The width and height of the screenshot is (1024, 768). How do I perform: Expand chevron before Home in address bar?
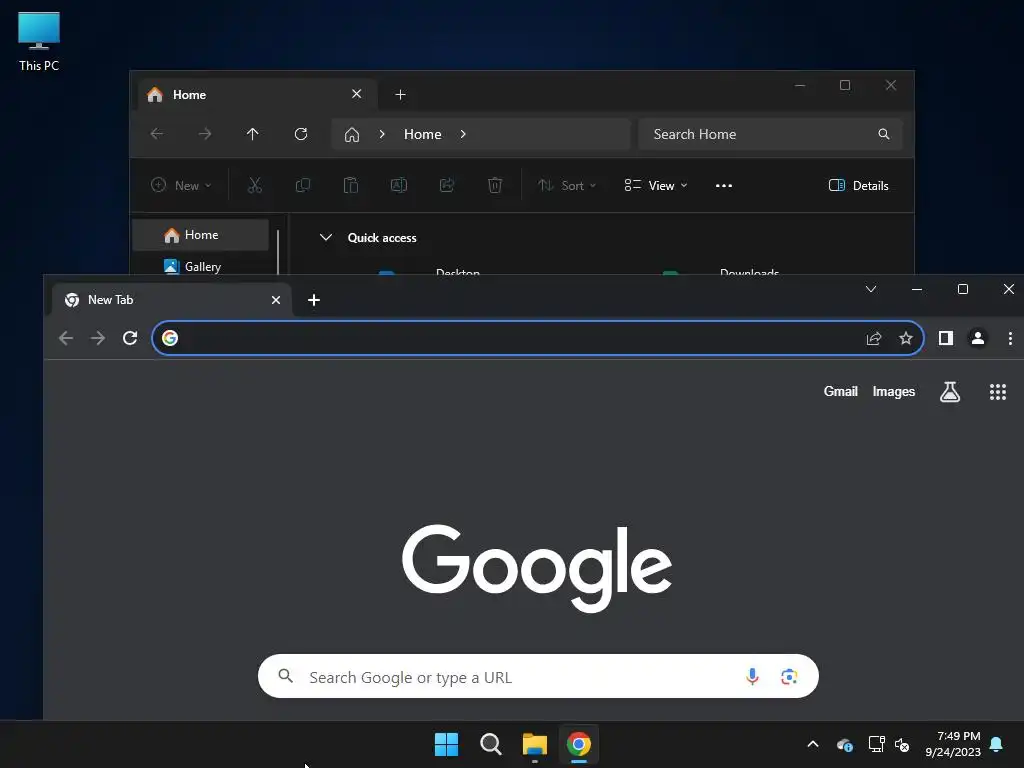(x=382, y=134)
